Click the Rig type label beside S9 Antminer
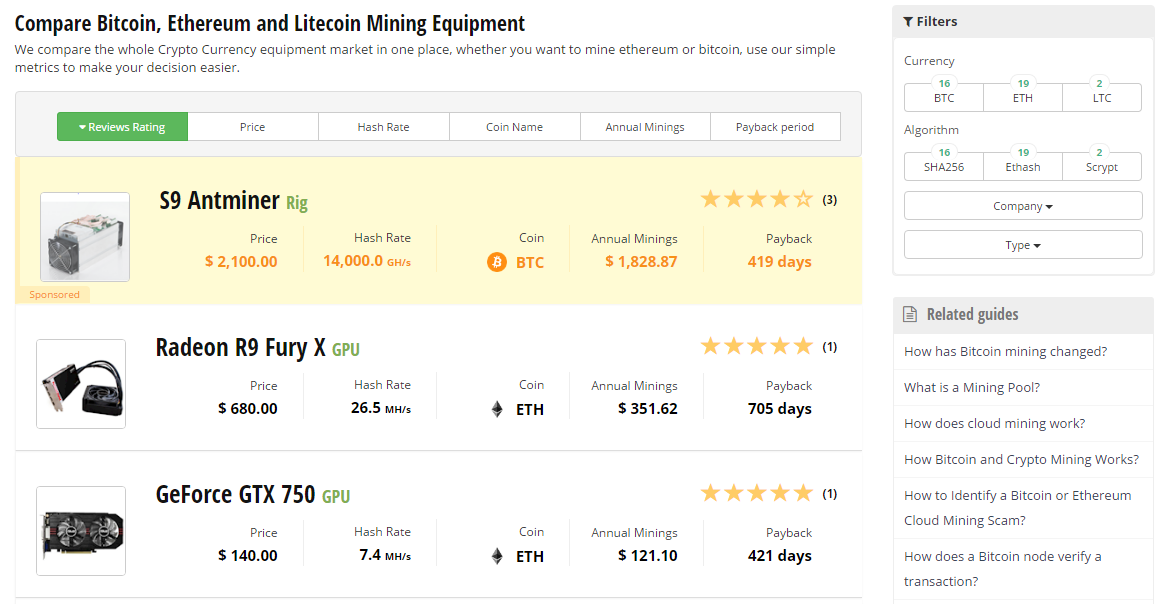The image size is (1167, 604). [x=297, y=203]
